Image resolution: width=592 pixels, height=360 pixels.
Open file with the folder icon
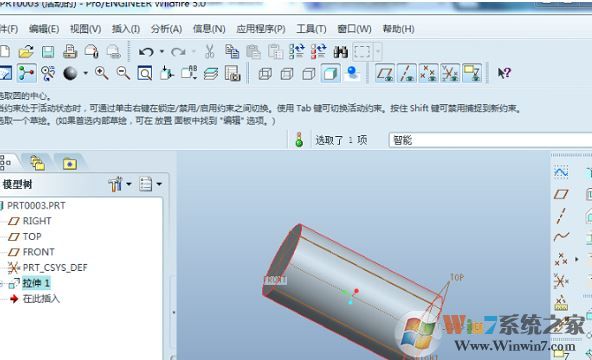tap(26, 52)
